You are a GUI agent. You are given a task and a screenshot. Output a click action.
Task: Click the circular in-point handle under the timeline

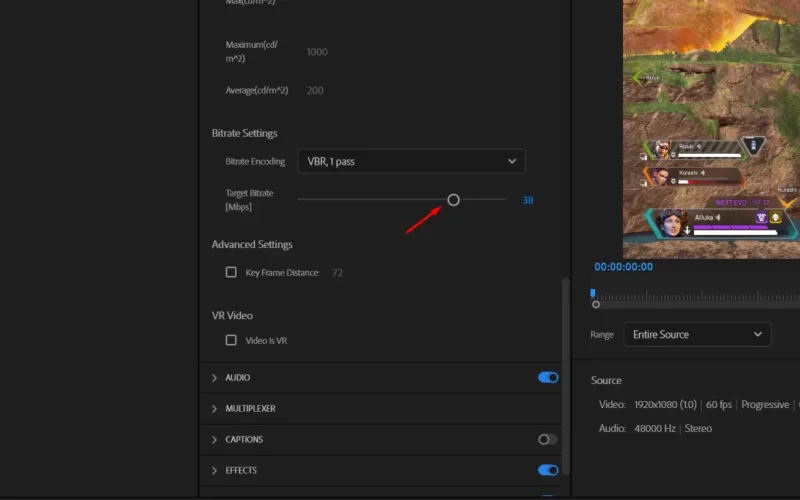[x=595, y=305]
